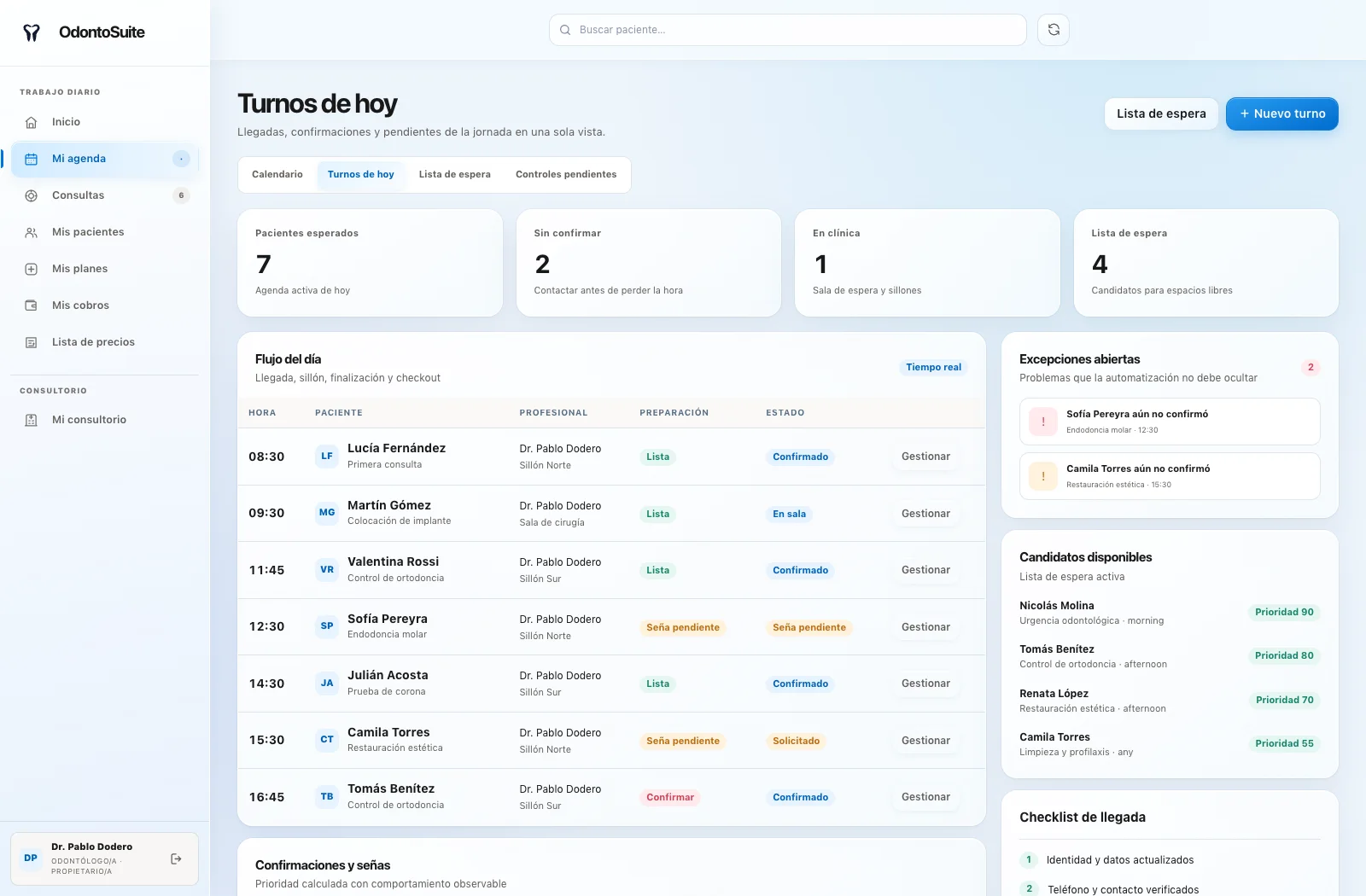This screenshot has height=896, width=1366.
Task: Click the Tiempo real badge
Action: (933, 367)
